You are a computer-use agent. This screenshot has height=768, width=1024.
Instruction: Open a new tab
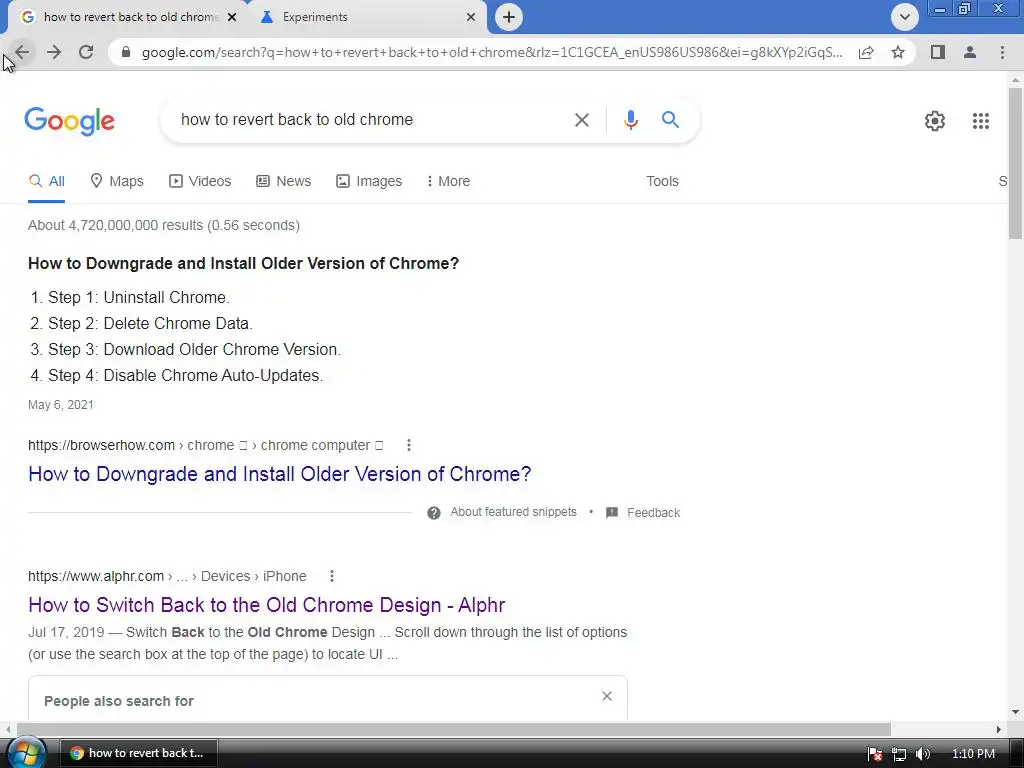coord(509,17)
